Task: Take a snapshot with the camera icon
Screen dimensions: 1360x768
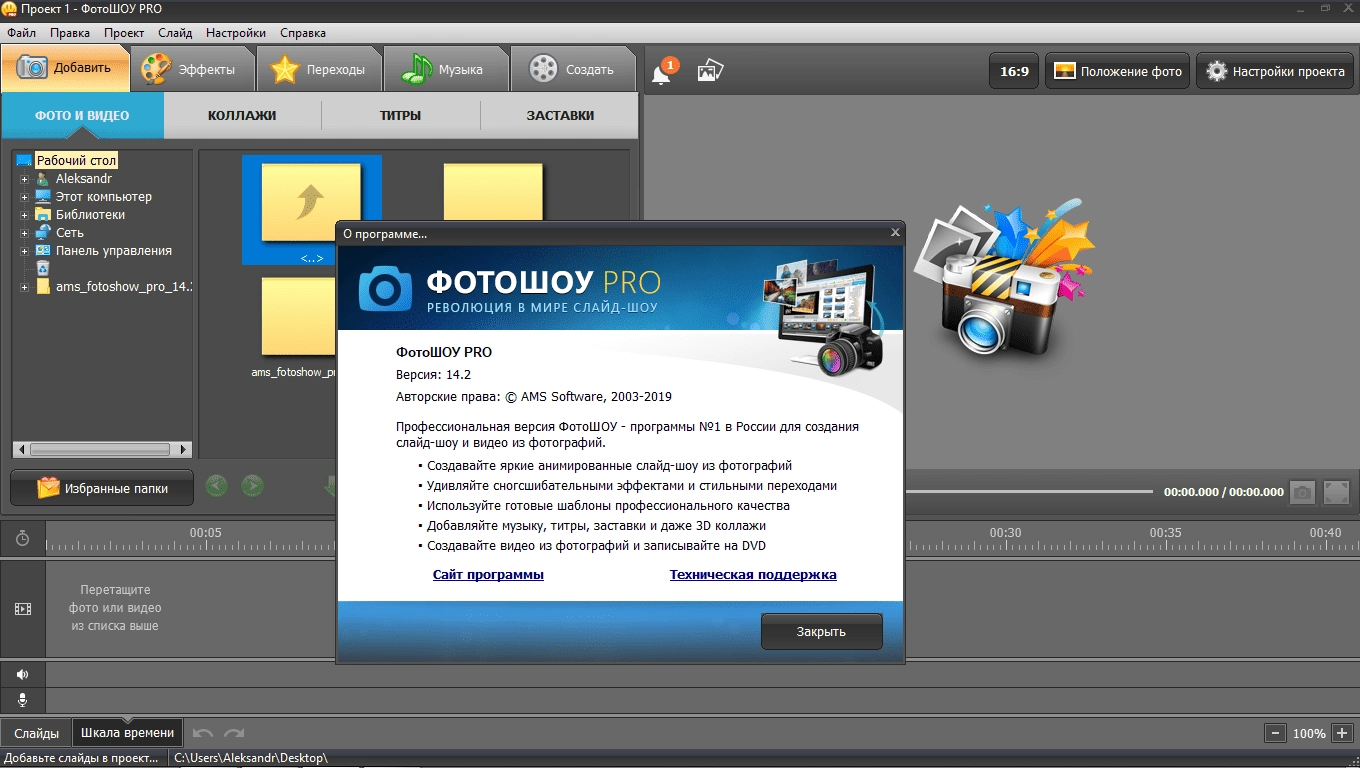Action: tap(1302, 492)
